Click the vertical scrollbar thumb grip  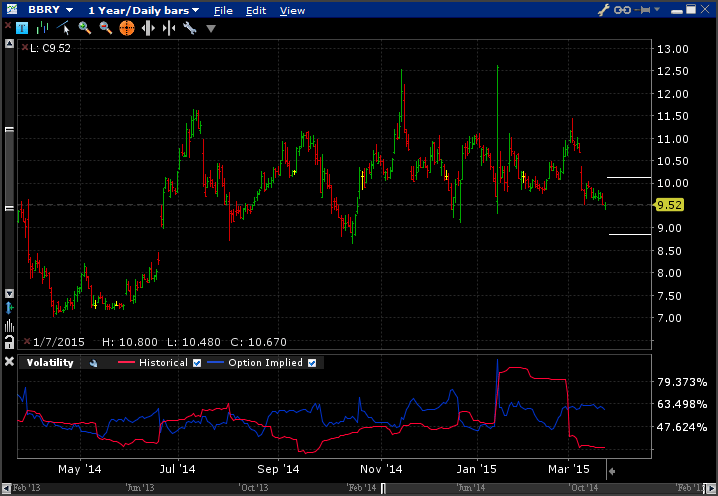coord(9,169)
